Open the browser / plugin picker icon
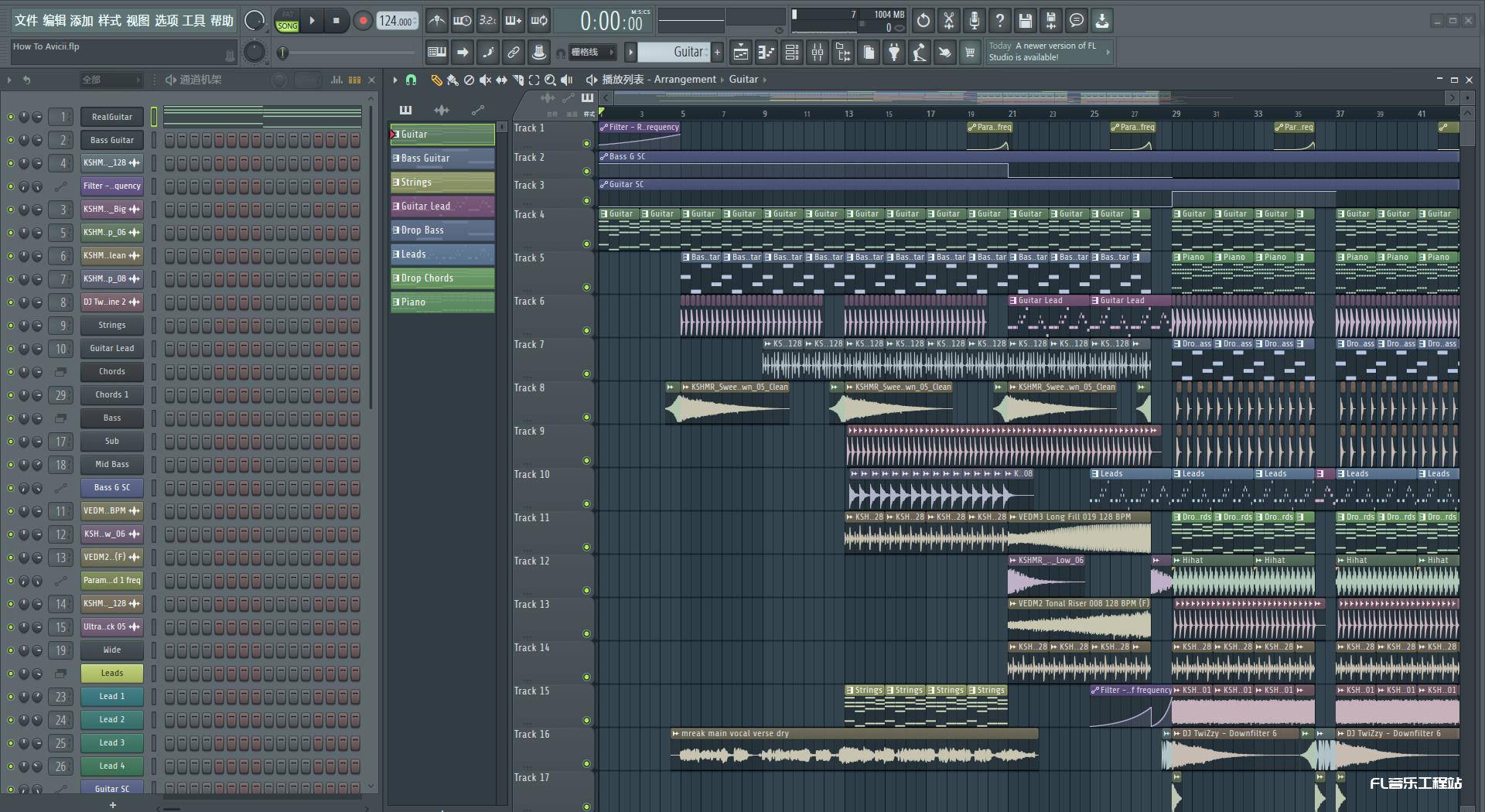Viewport: 1485px width, 812px height. (843, 53)
